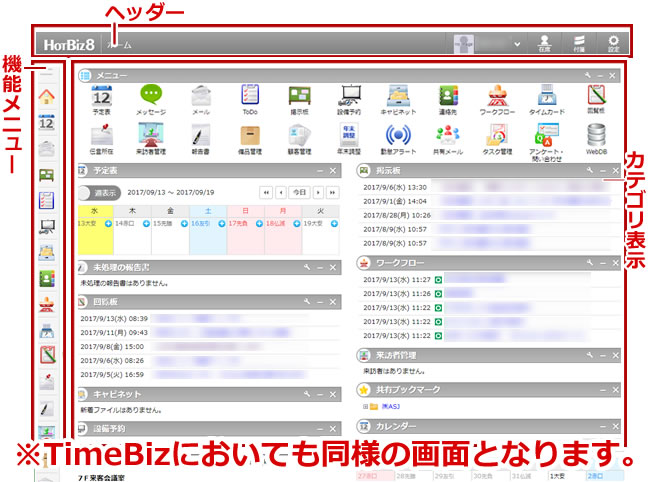
Task: Expand the user account dropdown arrow
Action: point(517,44)
